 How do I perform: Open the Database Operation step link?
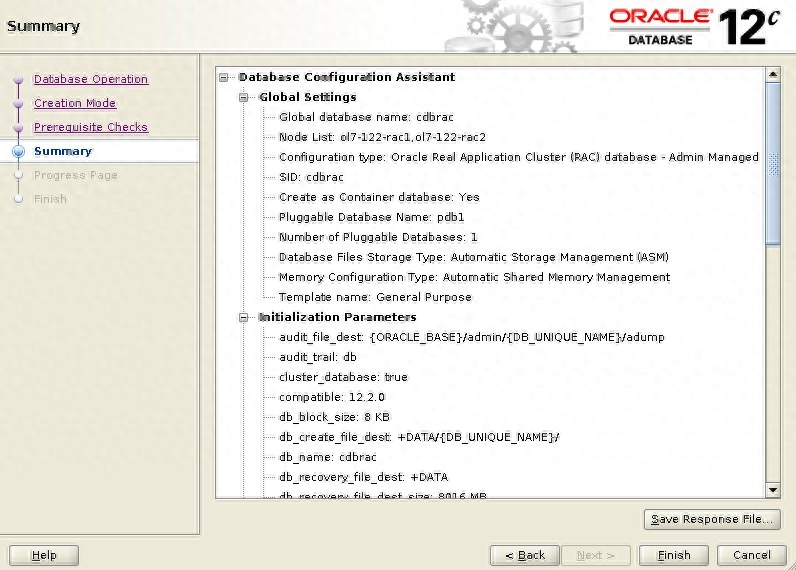pos(91,79)
